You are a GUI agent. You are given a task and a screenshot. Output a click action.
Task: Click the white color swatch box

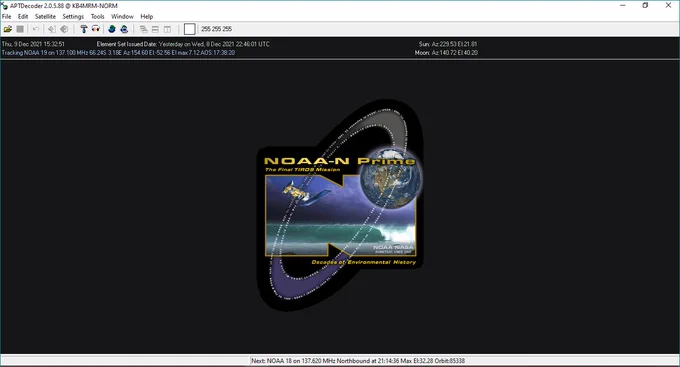[x=190, y=29]
